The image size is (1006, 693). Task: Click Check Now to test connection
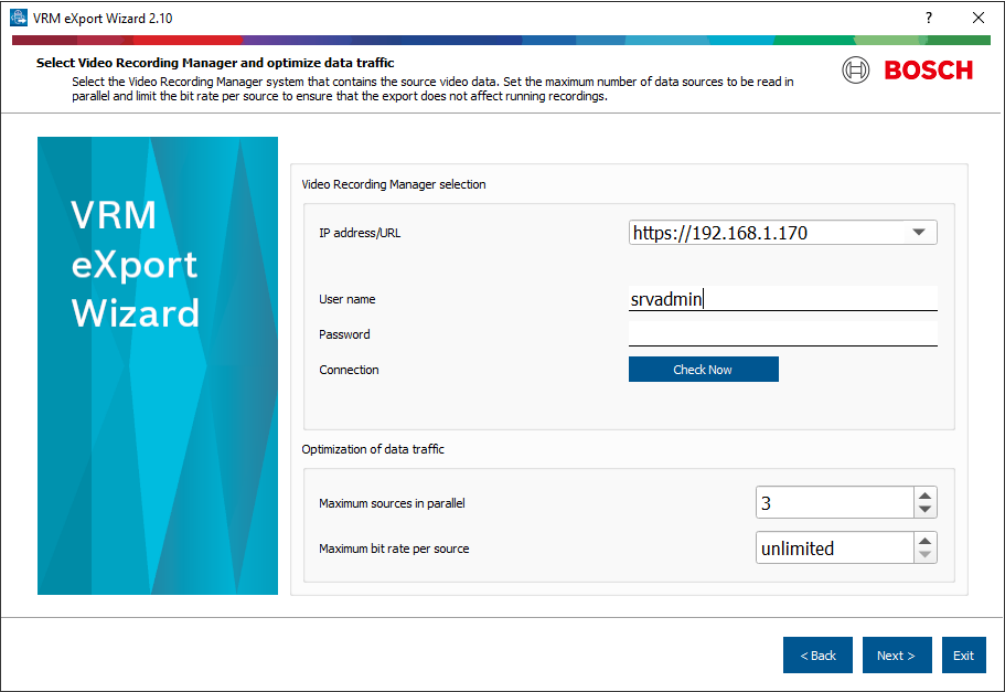[703, 369]
